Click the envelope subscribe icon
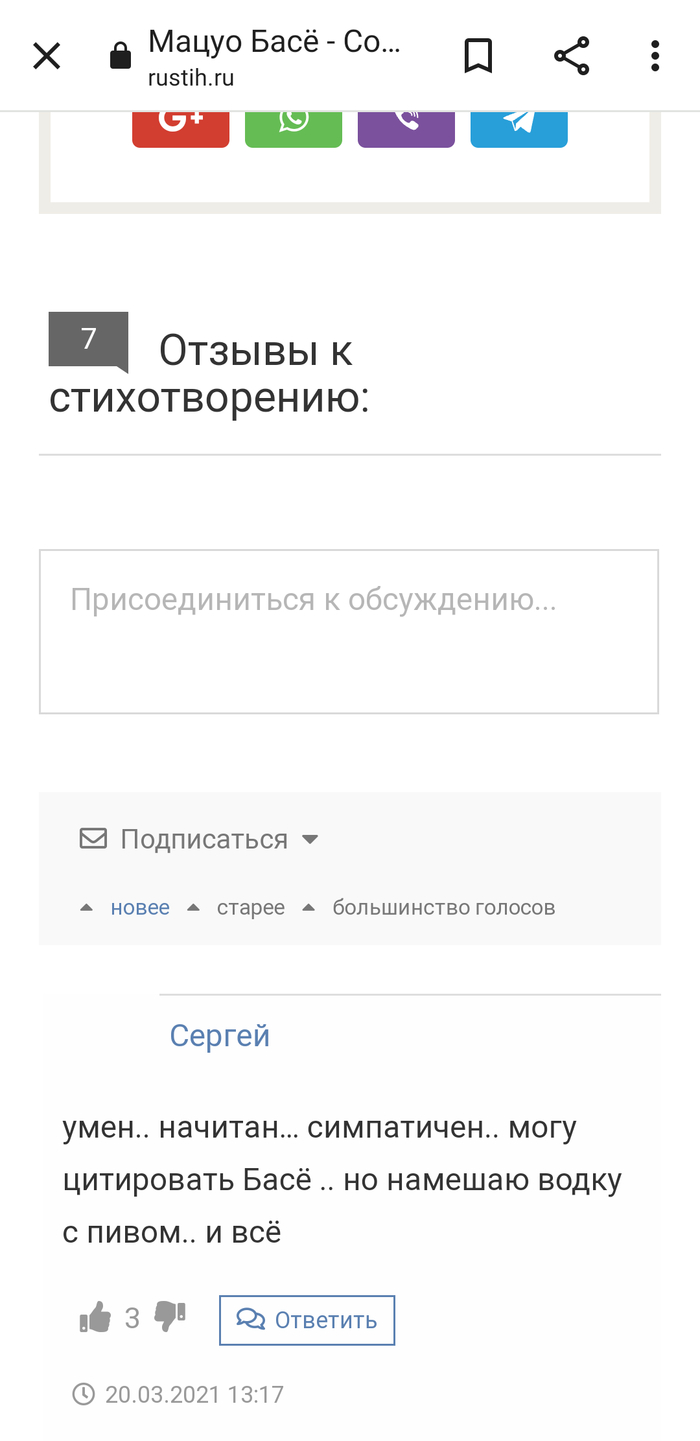The width and height of the screenshot is (700, 1441). point(93,838)
